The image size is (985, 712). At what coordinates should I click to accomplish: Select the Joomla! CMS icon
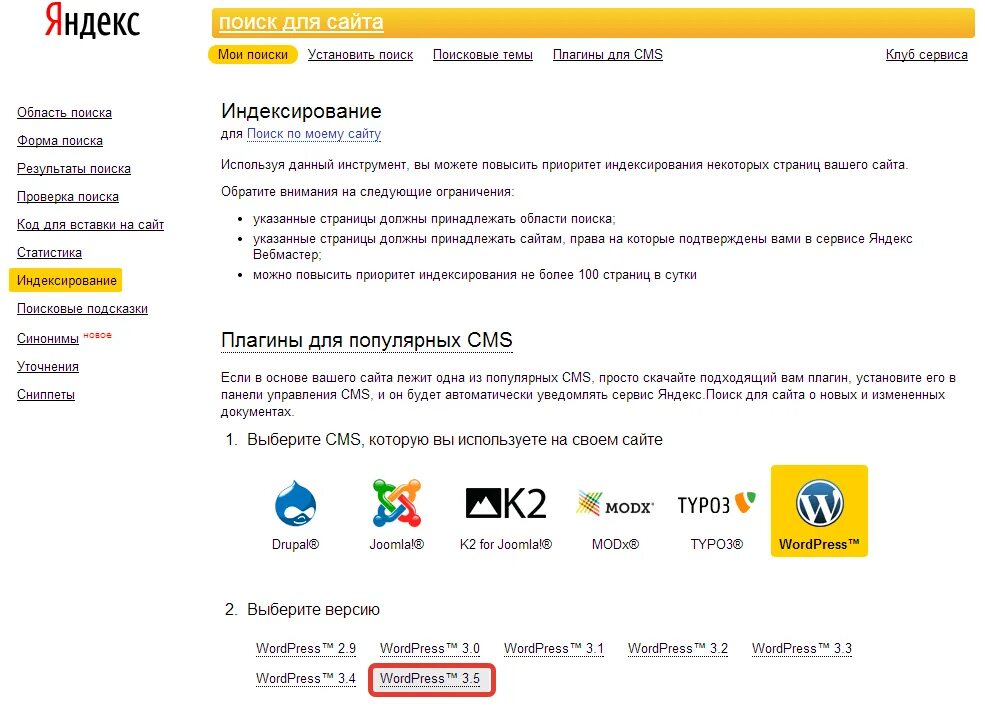click(x=396, y=503)
